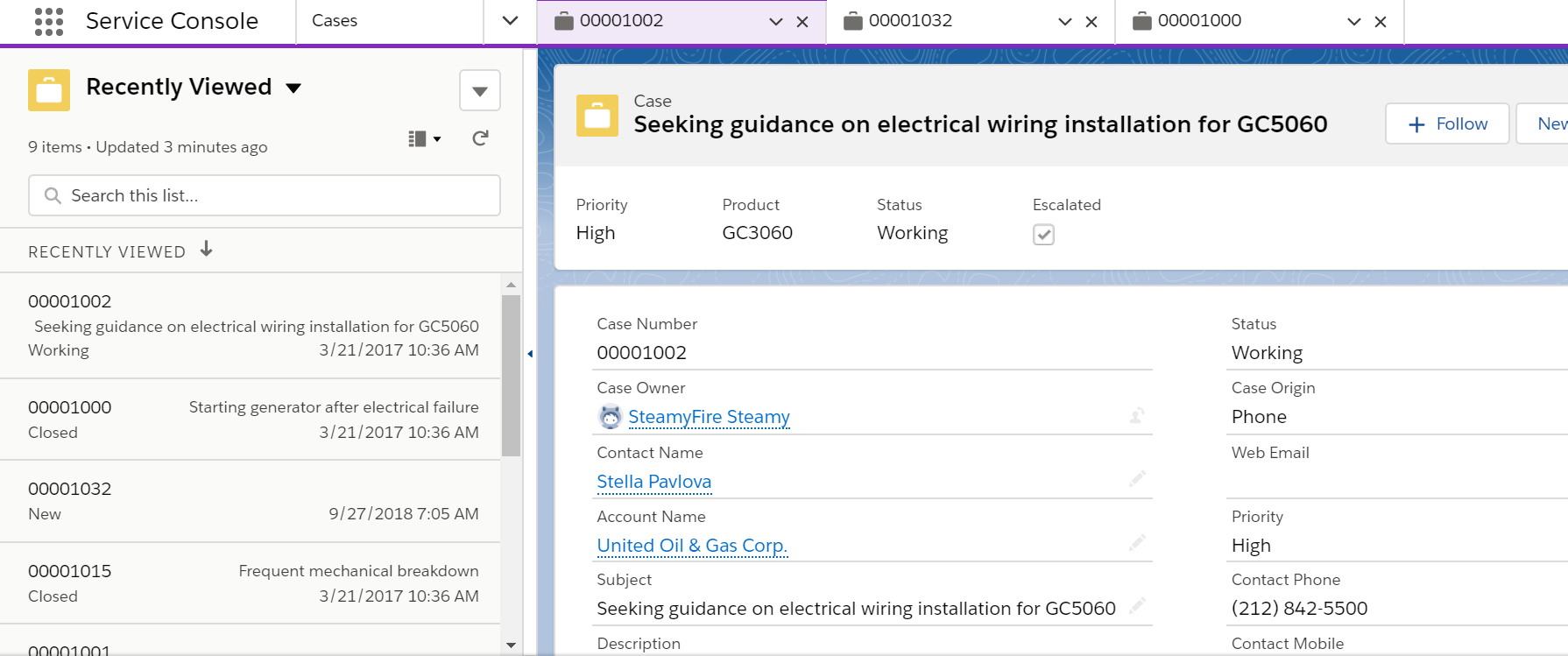
Task: Click the Case Origin Phone value
Action: (x=1259, y=417)
